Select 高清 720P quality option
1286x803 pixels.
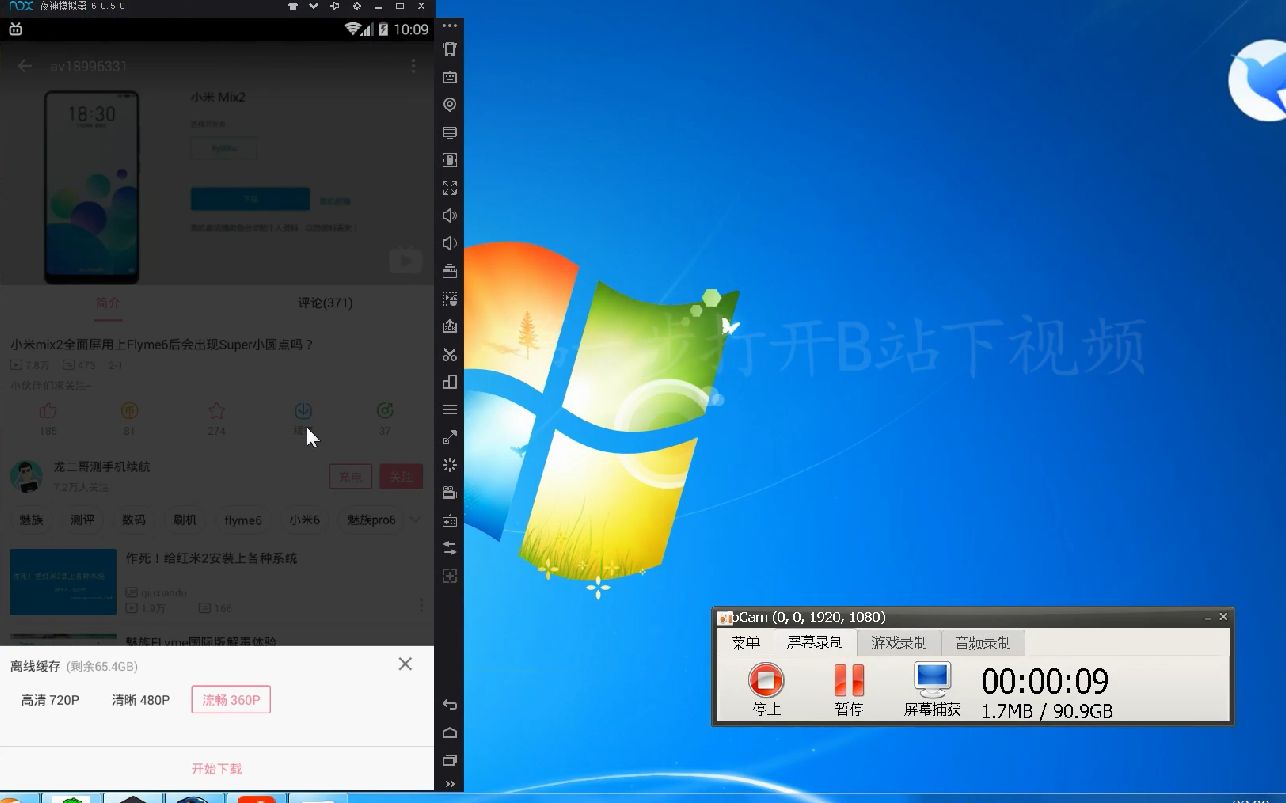tap(50, 700)
